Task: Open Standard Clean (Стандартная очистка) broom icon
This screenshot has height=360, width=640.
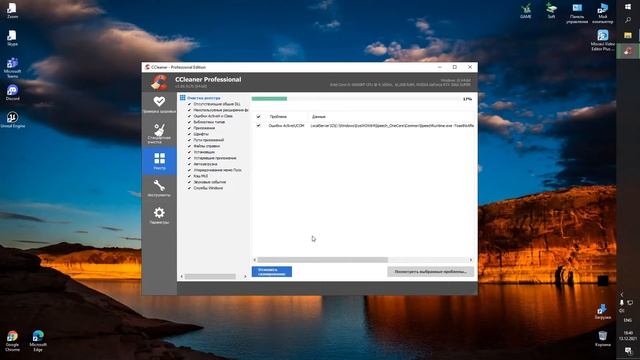Action: (x=159, y=133)
